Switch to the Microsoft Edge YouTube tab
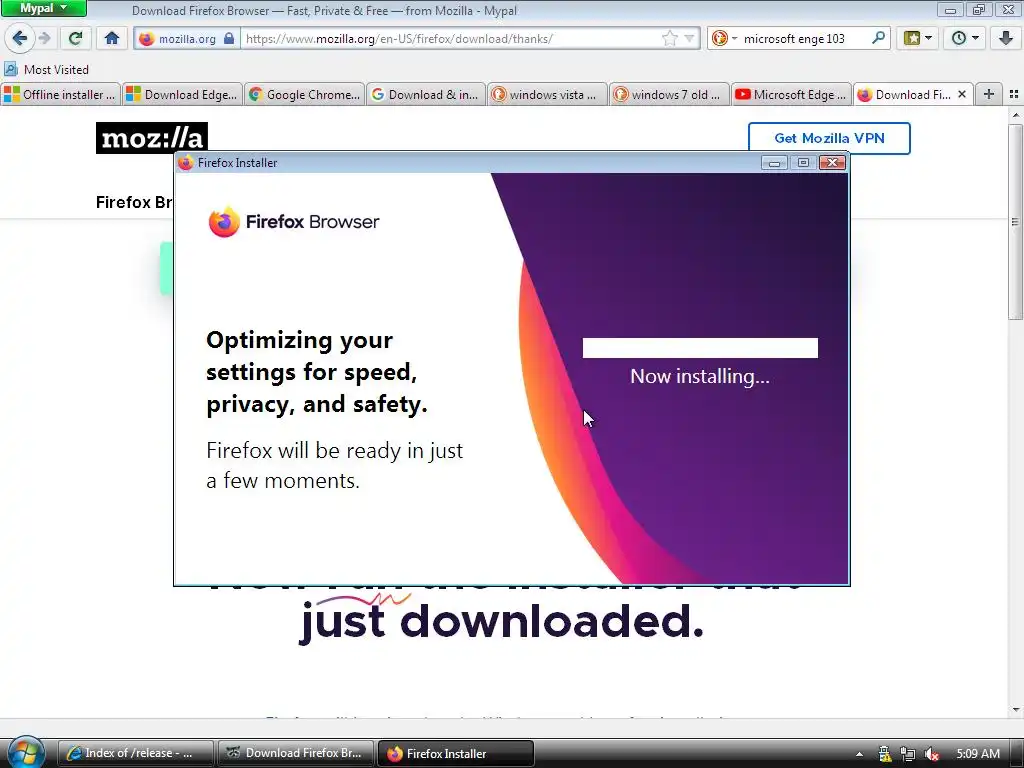Image resolution: width=1024 pixels, height=768 pixels. click(792, 95)
